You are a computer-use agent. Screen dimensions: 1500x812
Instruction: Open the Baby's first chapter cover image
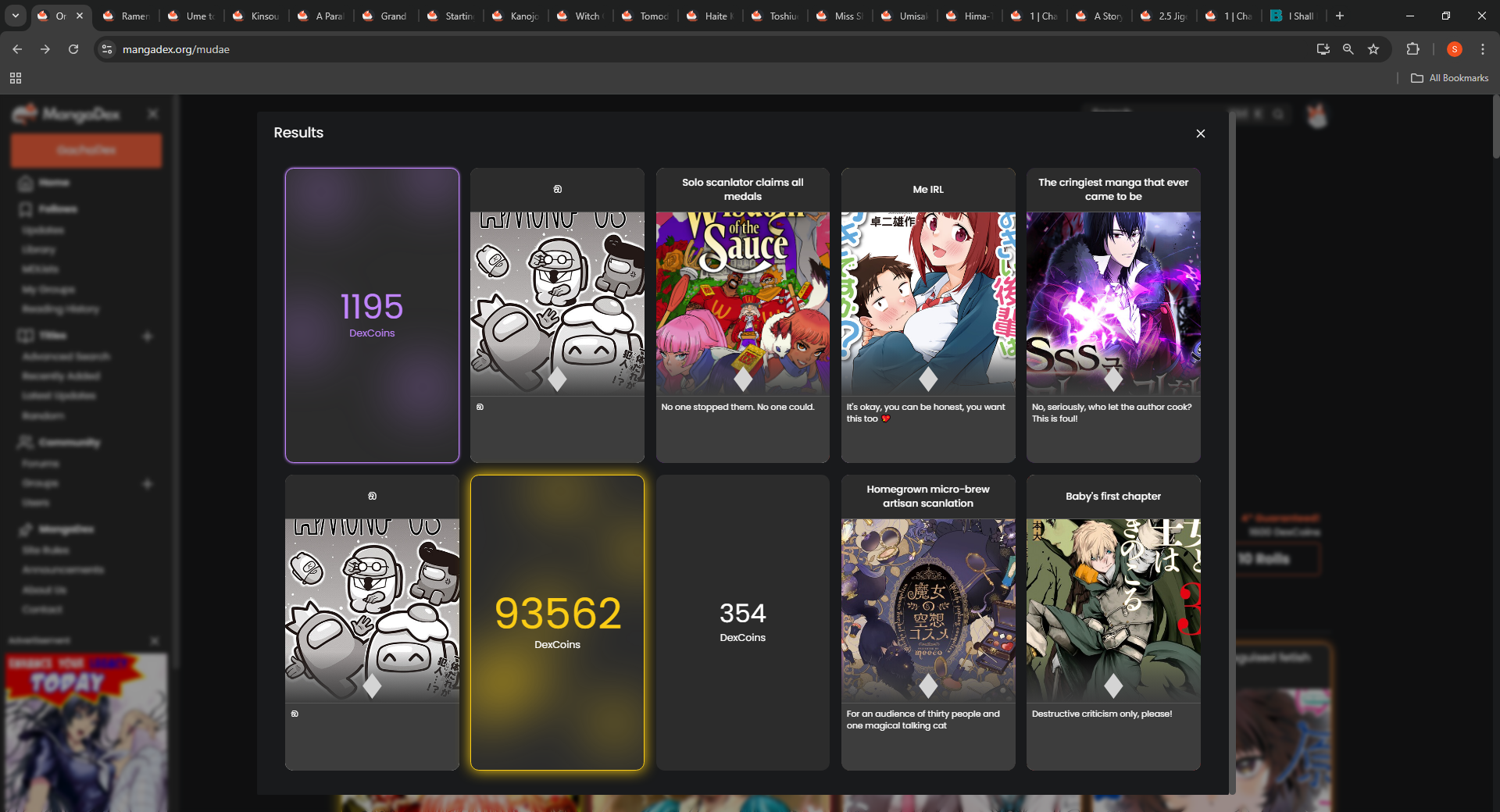[1113, 610]
